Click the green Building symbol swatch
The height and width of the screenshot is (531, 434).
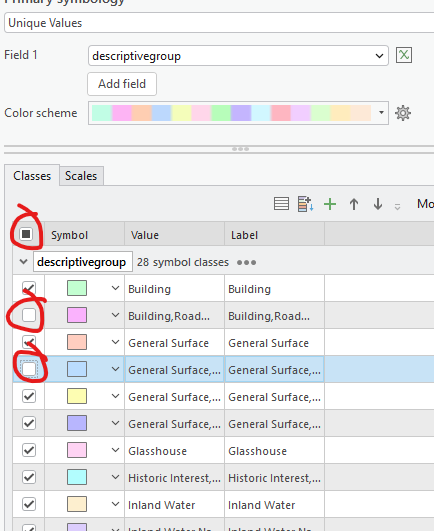tap(77, 288)
